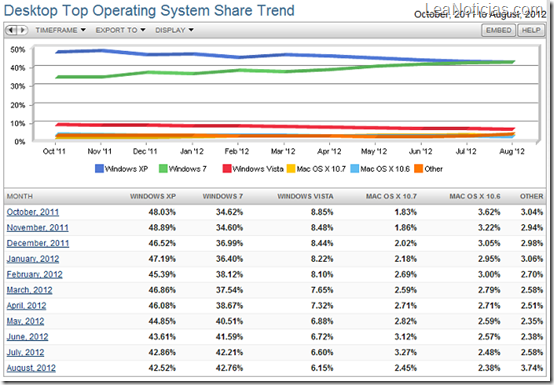Open the January, 2012 link

pos(33,259)
